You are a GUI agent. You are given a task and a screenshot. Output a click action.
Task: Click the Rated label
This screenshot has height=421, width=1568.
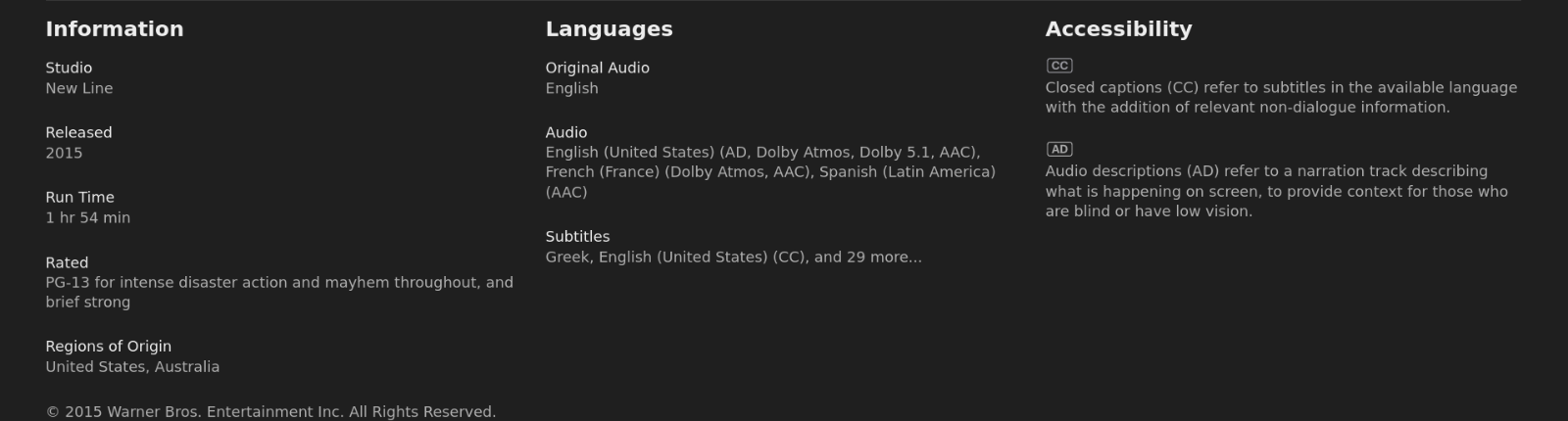pos(67,262)
